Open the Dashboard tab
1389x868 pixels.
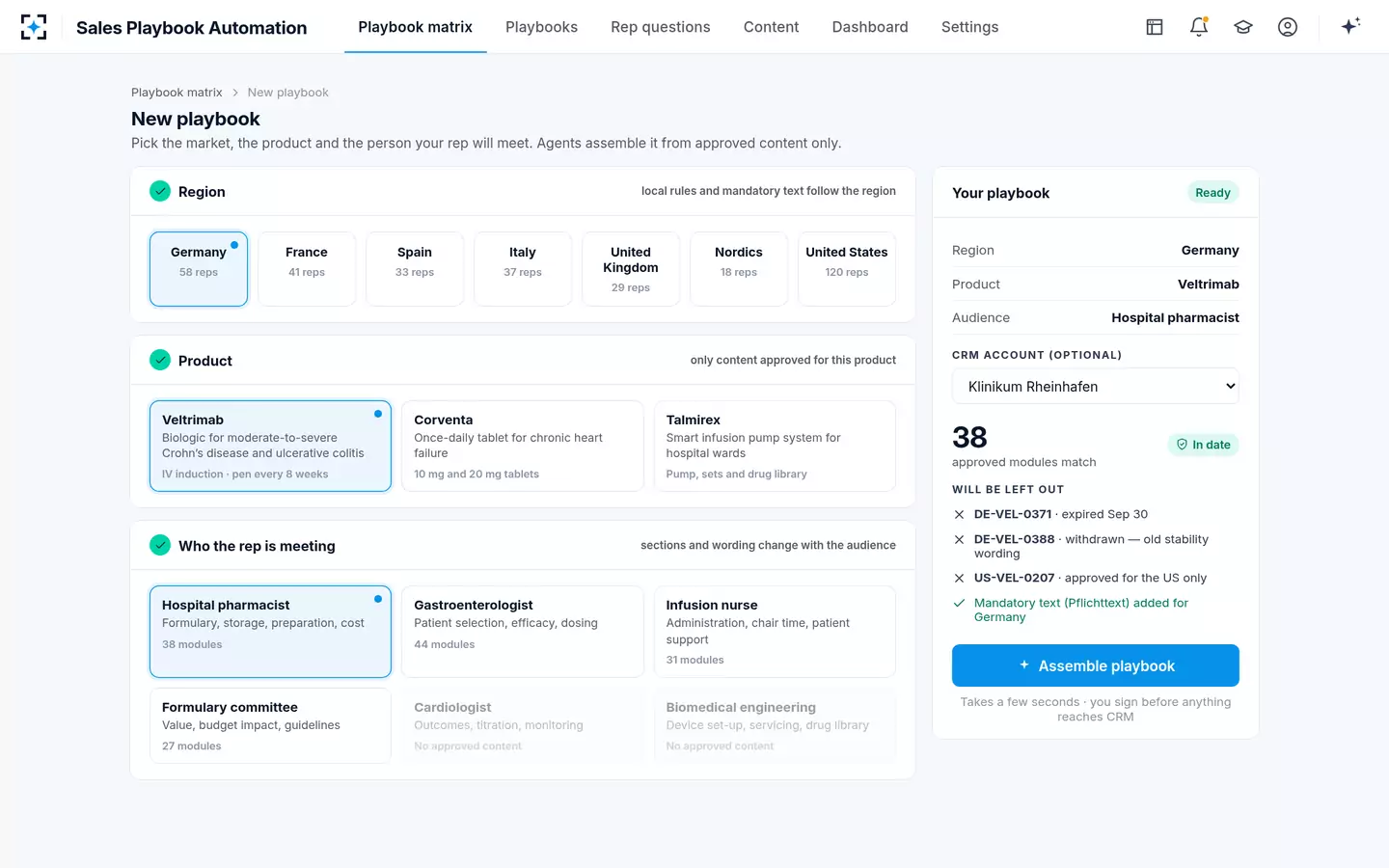[x=870, y=27]
